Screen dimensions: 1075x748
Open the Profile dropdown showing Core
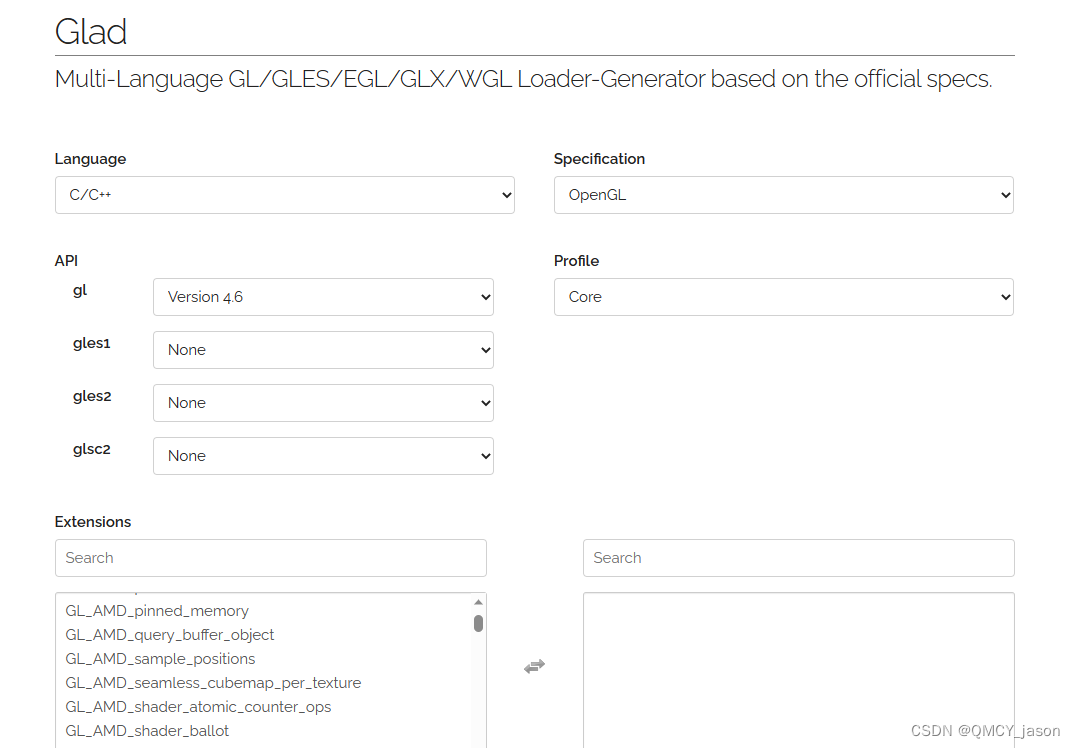pos(784,297)
